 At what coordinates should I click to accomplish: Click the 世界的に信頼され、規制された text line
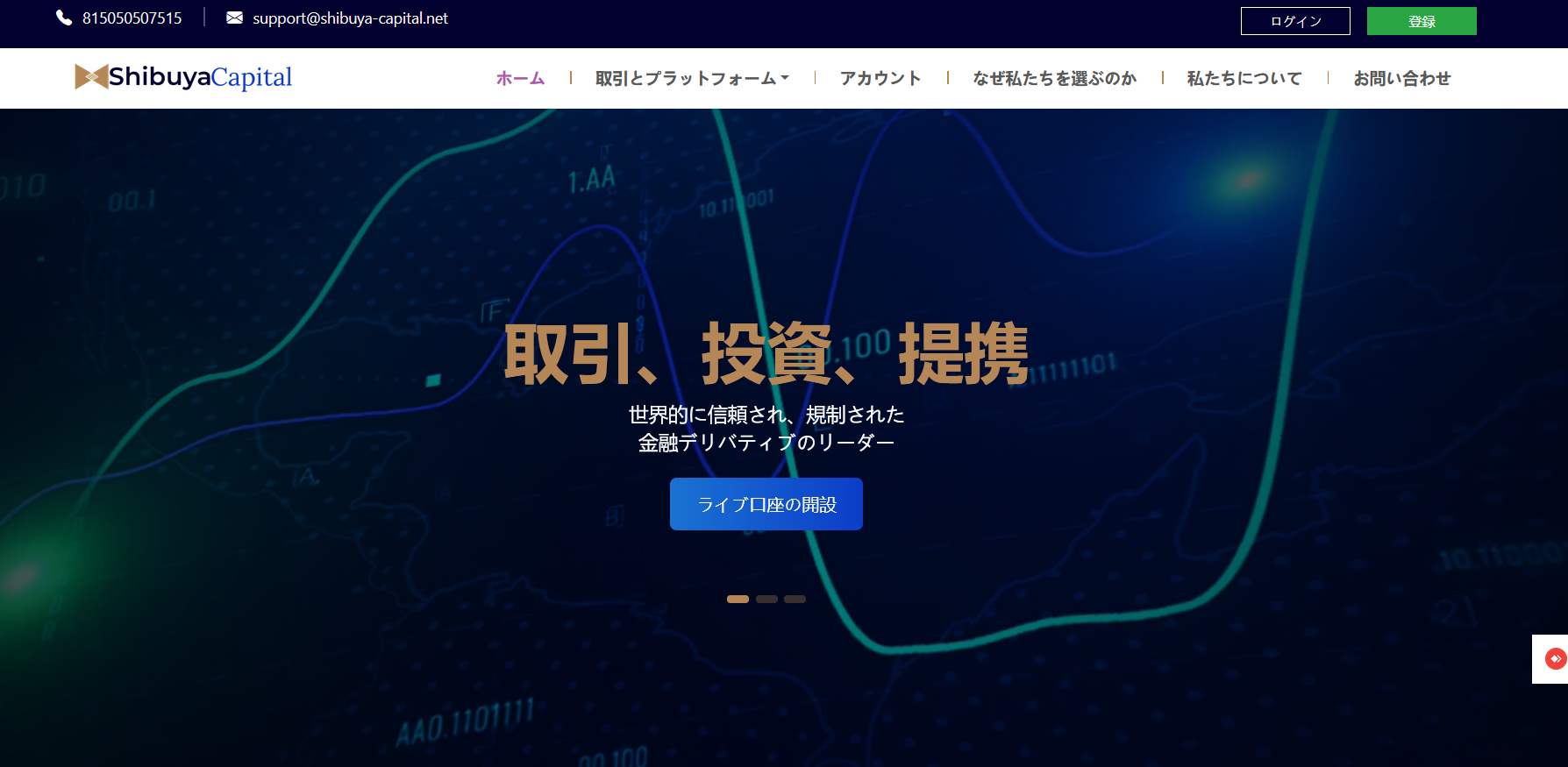coord(766,415)
